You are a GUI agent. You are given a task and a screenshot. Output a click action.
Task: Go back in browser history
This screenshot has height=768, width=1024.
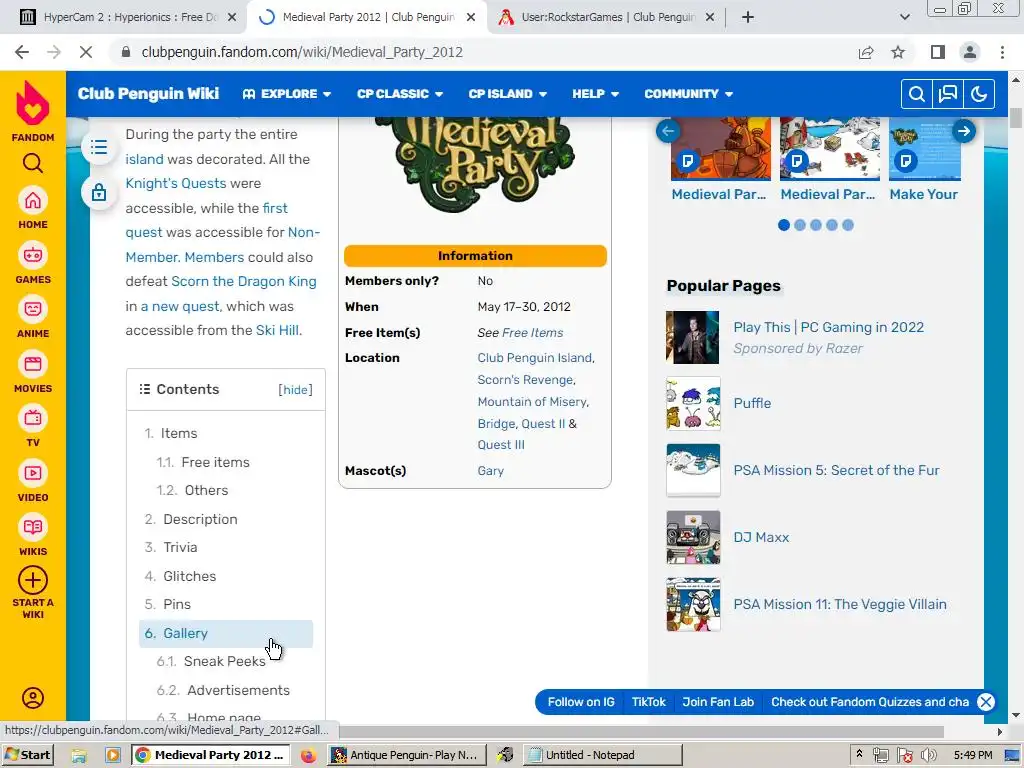tap(22, 52)
